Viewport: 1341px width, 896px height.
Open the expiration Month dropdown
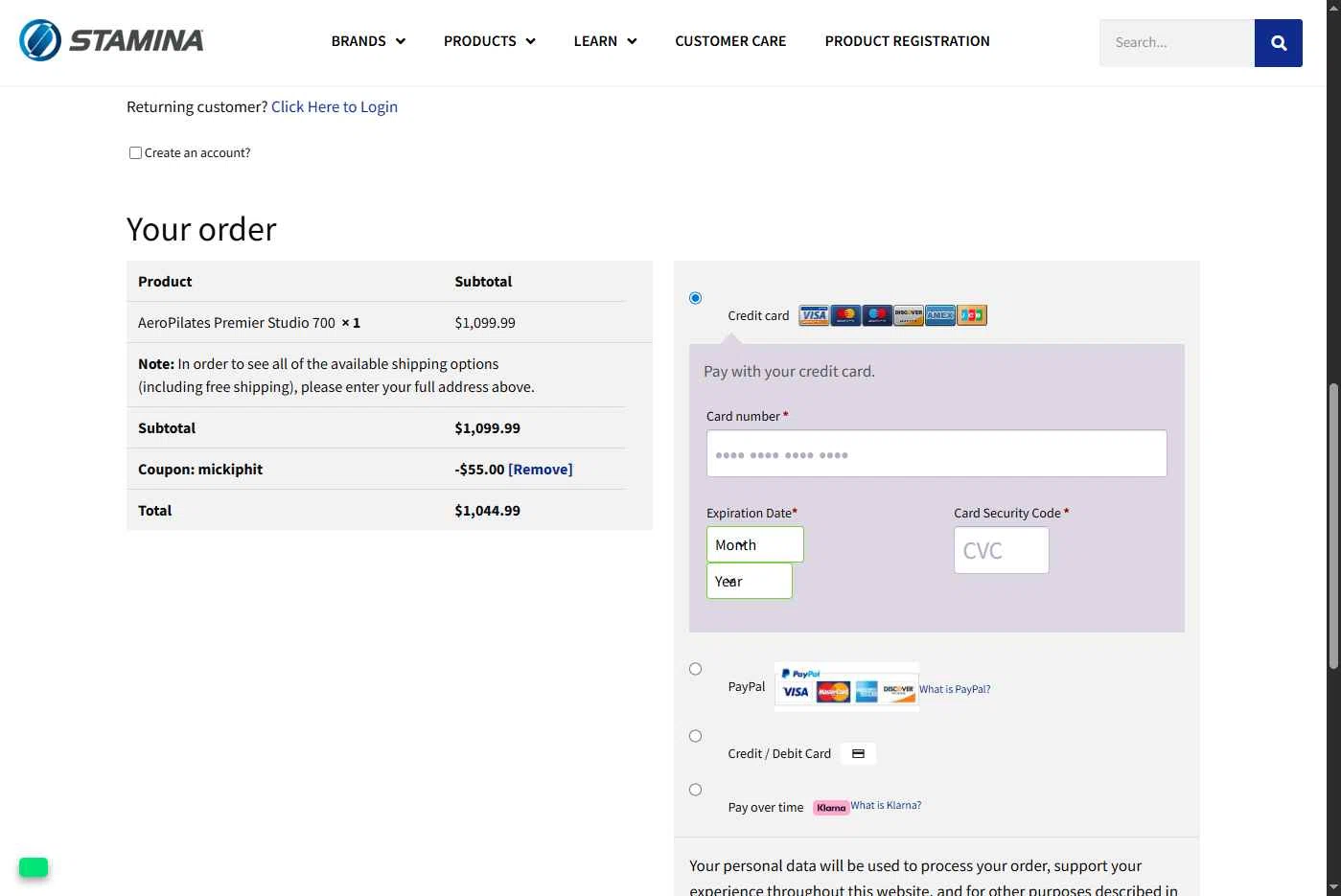point(755,544)
